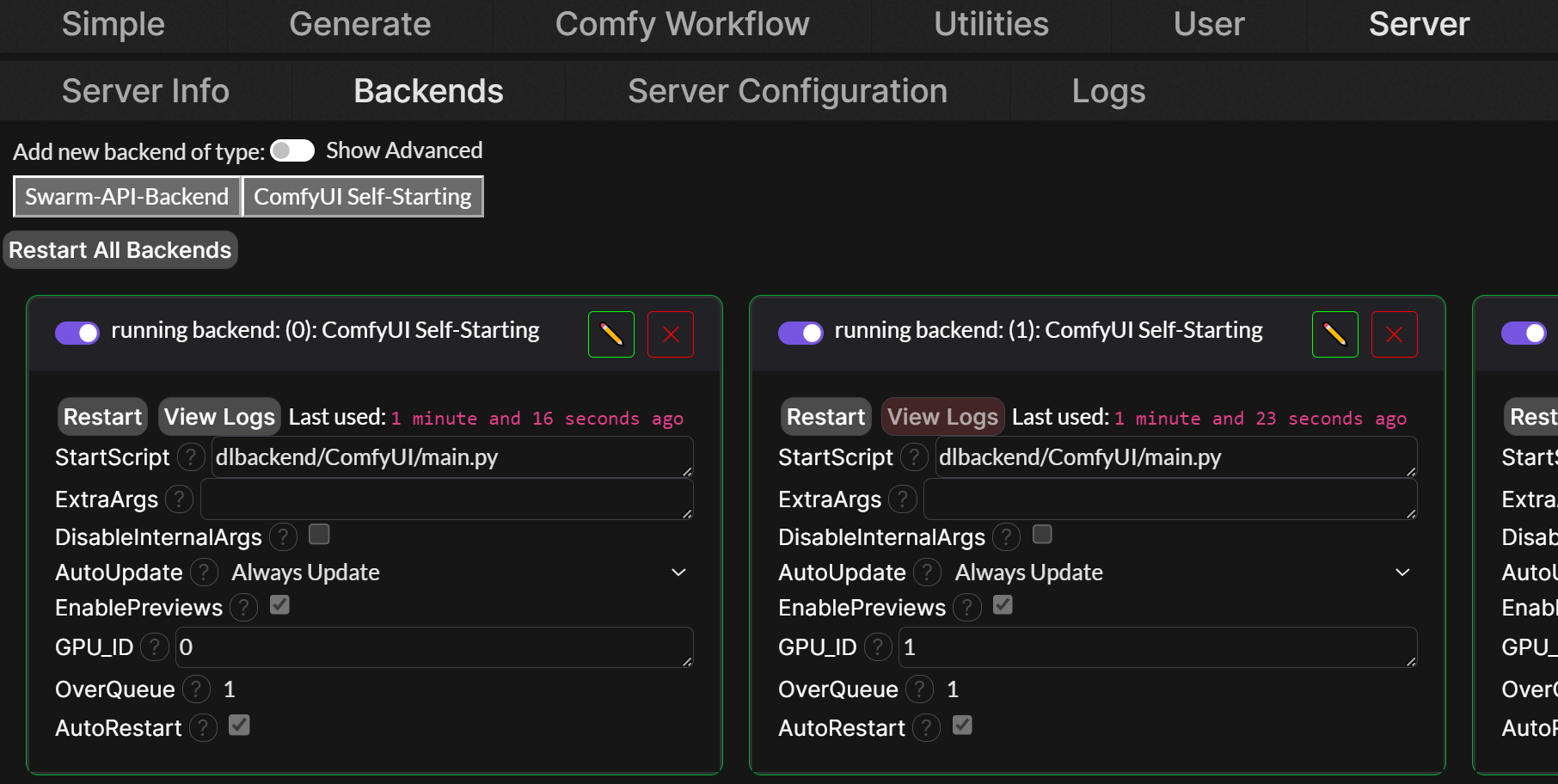Image resolution: width=1558 pixels, height=784 pixels.
Task: Click red X delete icon for backend 1
Action: (1394, 334)
